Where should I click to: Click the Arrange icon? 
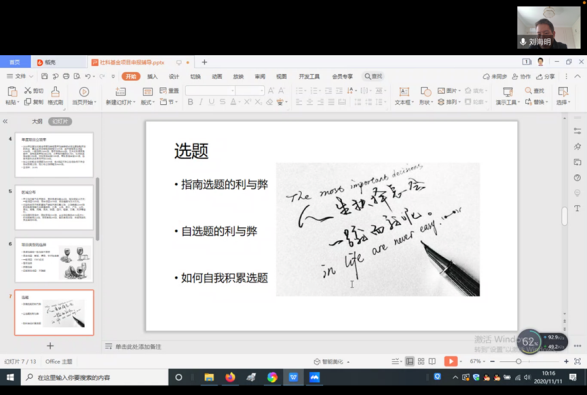click(441, 102)
